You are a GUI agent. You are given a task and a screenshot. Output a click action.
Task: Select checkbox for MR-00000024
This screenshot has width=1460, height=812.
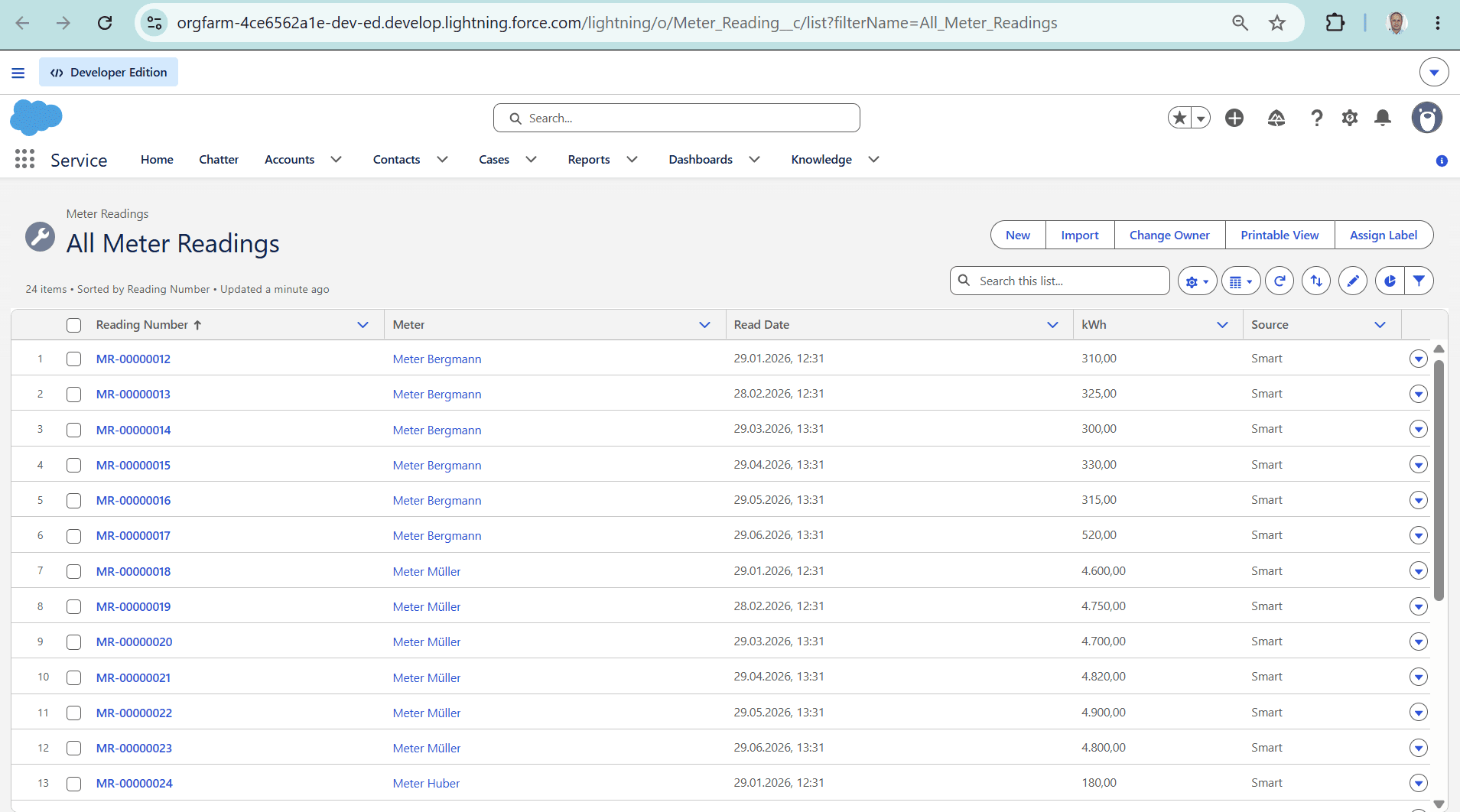[73, 784]
